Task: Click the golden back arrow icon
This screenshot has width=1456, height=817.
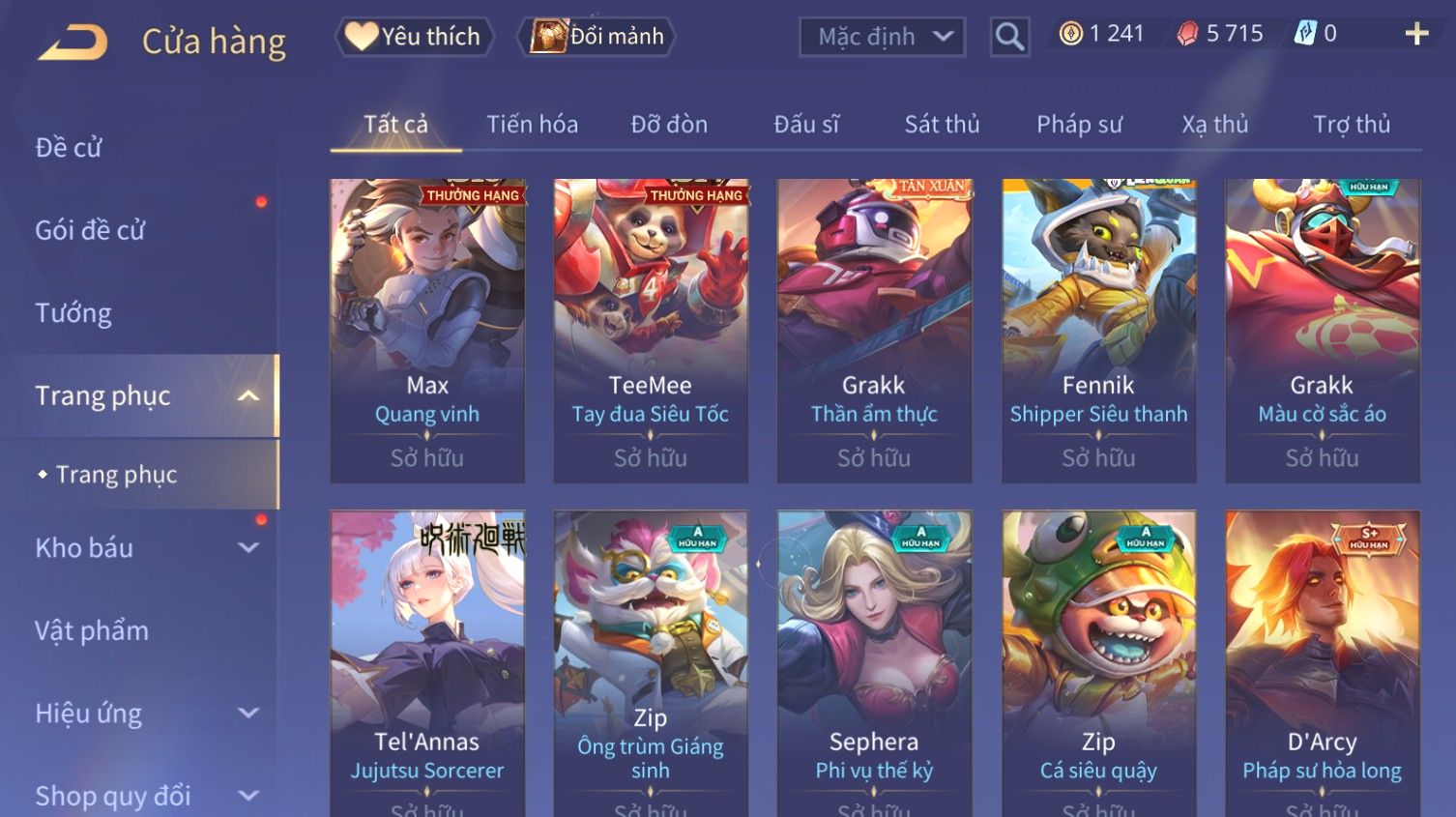Action: click(x=73, y=42)
